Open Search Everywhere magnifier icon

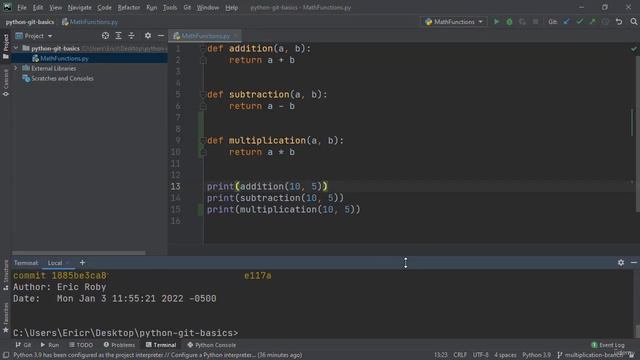point(633,22)
